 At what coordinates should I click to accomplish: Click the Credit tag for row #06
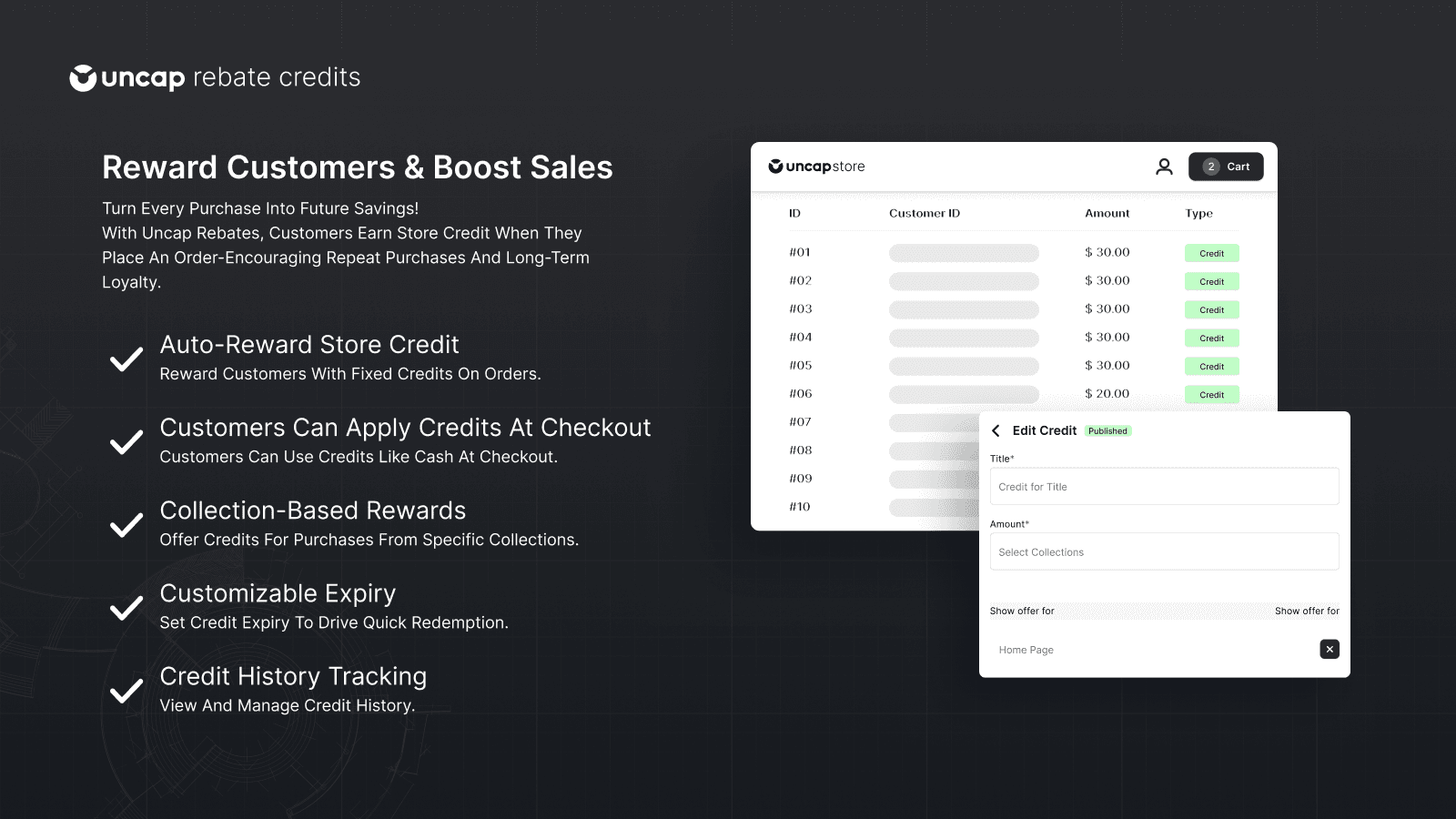click(1211, 395)
